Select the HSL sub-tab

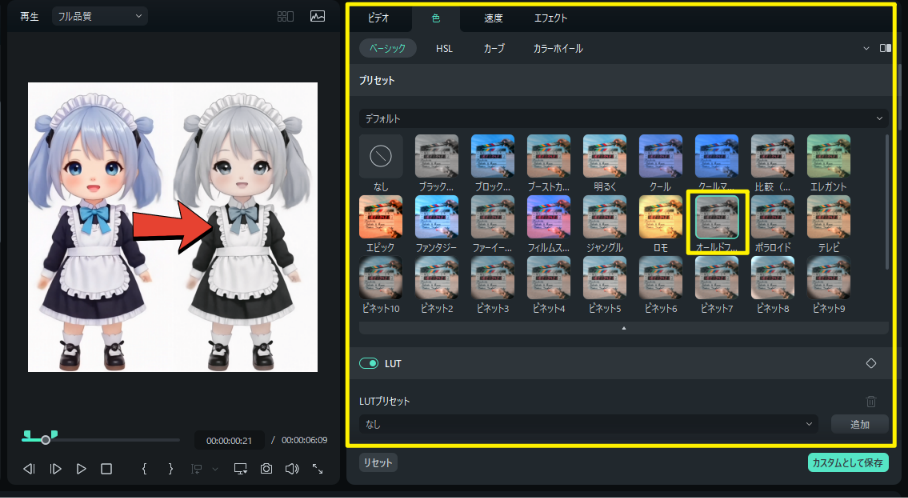(444, 49)
